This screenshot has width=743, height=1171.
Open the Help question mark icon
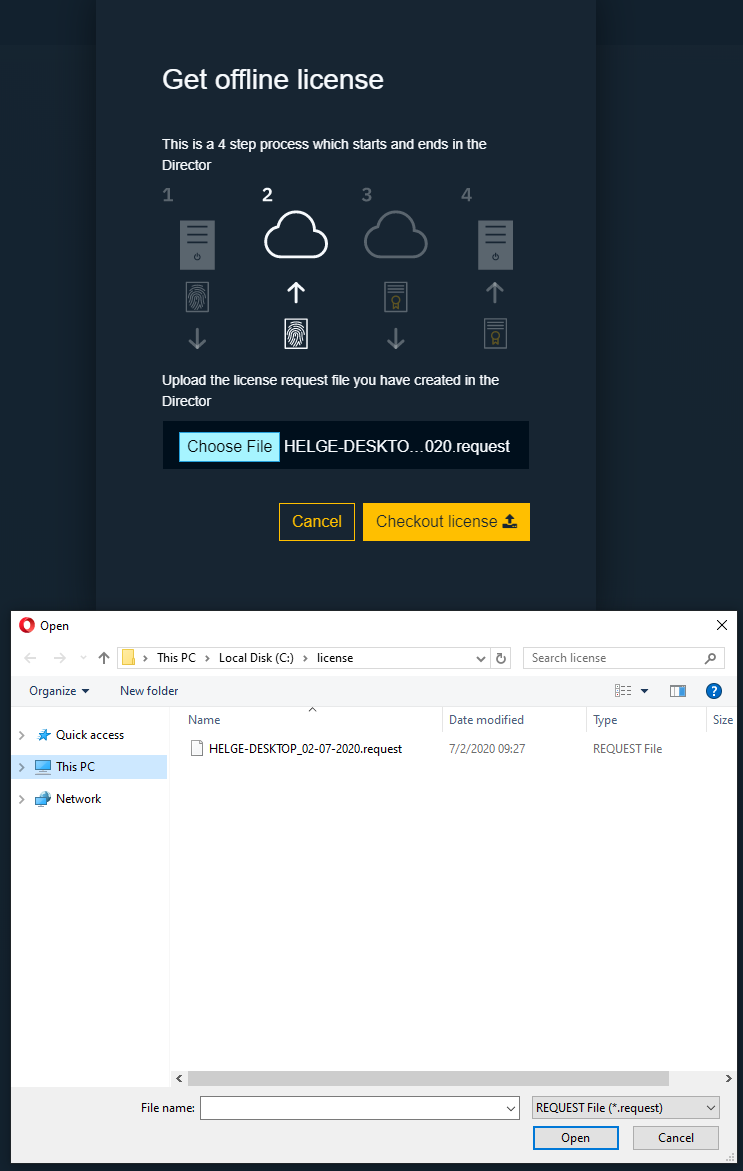tap(714, 691)
